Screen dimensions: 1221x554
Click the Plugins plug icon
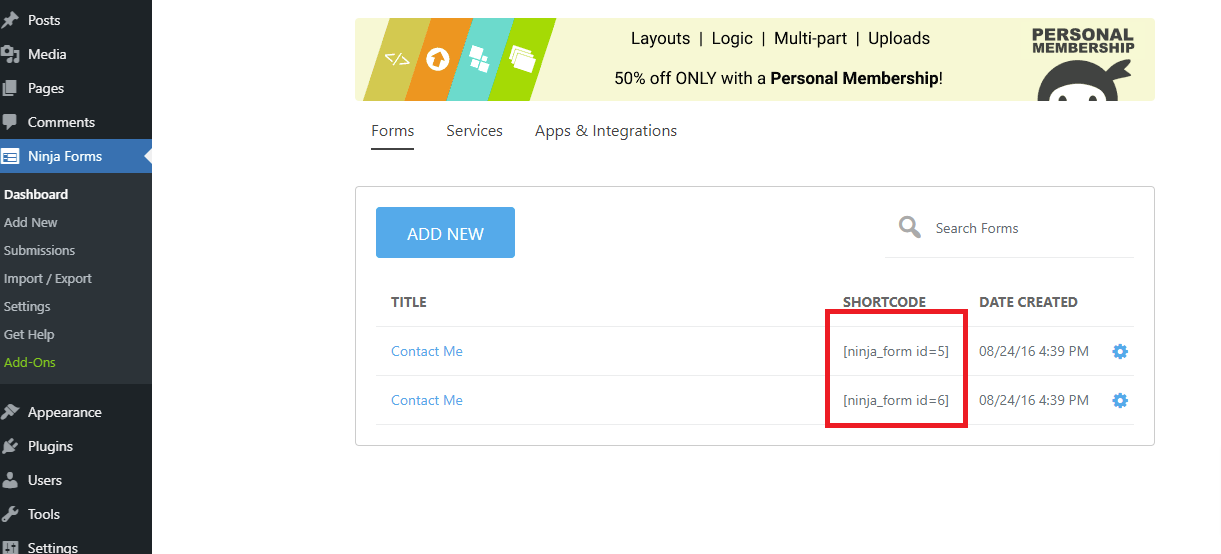[10, 446]
